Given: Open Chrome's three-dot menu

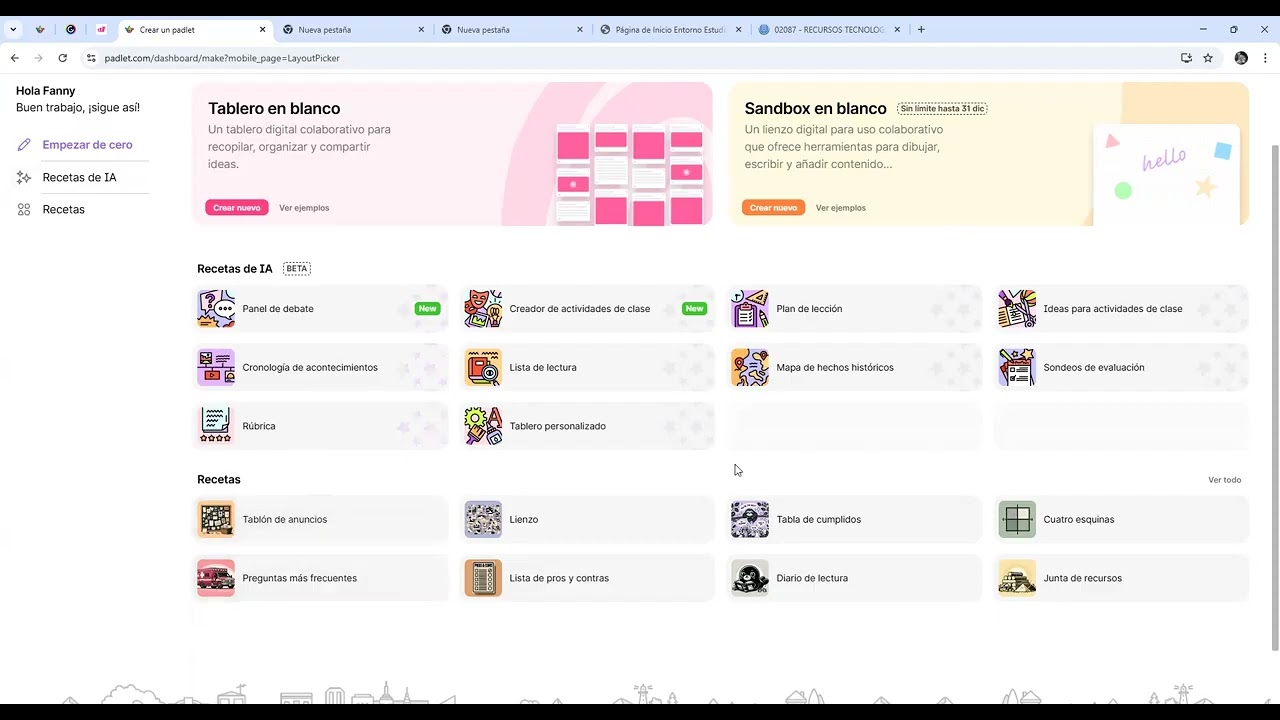Looking at the screenshot, I should click(1263, 58).
